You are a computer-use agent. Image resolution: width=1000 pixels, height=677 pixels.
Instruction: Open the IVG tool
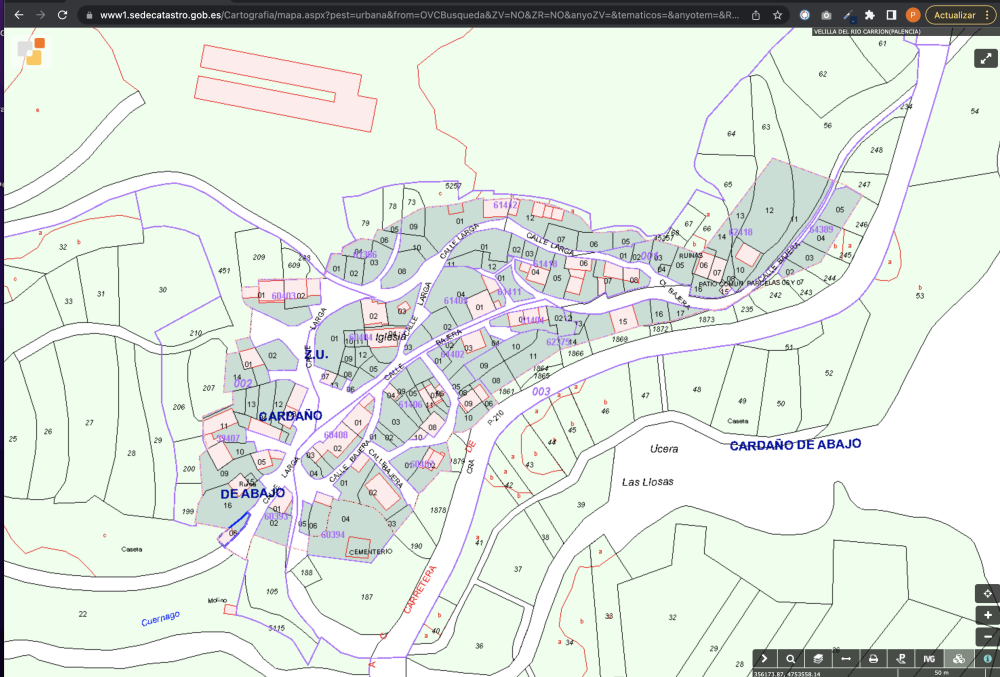point(929,659)
